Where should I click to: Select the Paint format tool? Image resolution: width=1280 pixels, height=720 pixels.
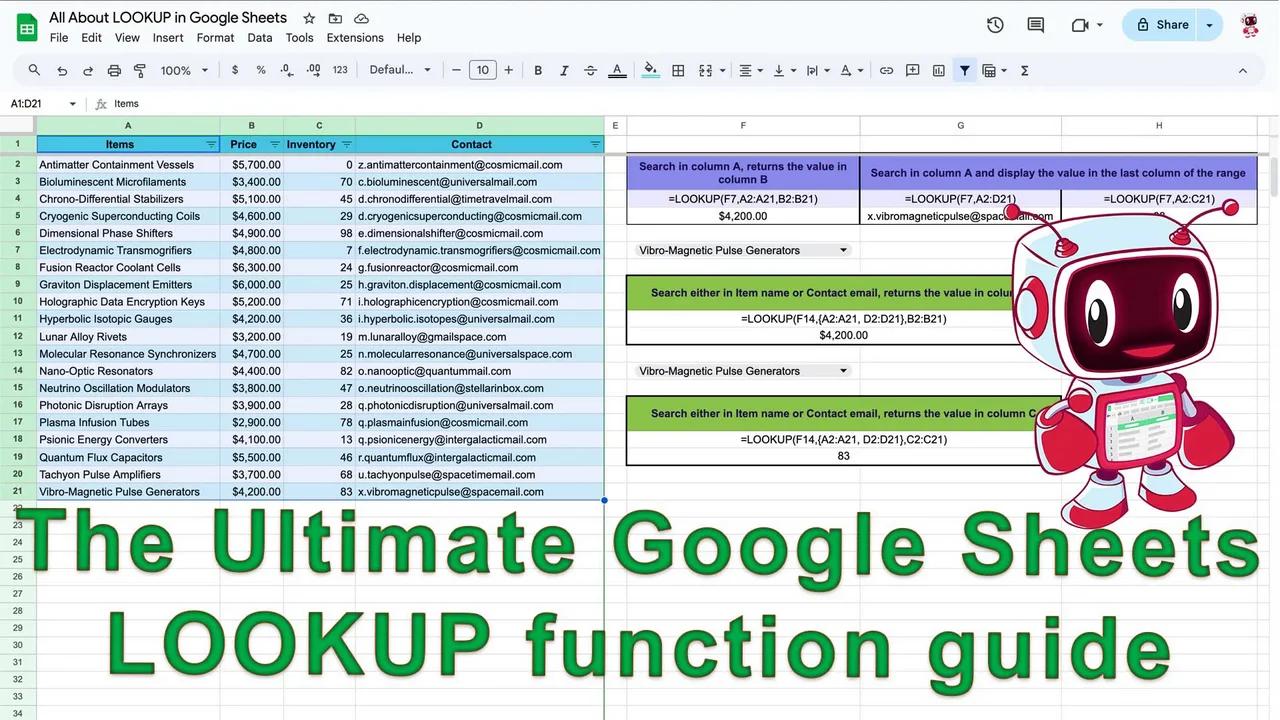pos(139,70)
